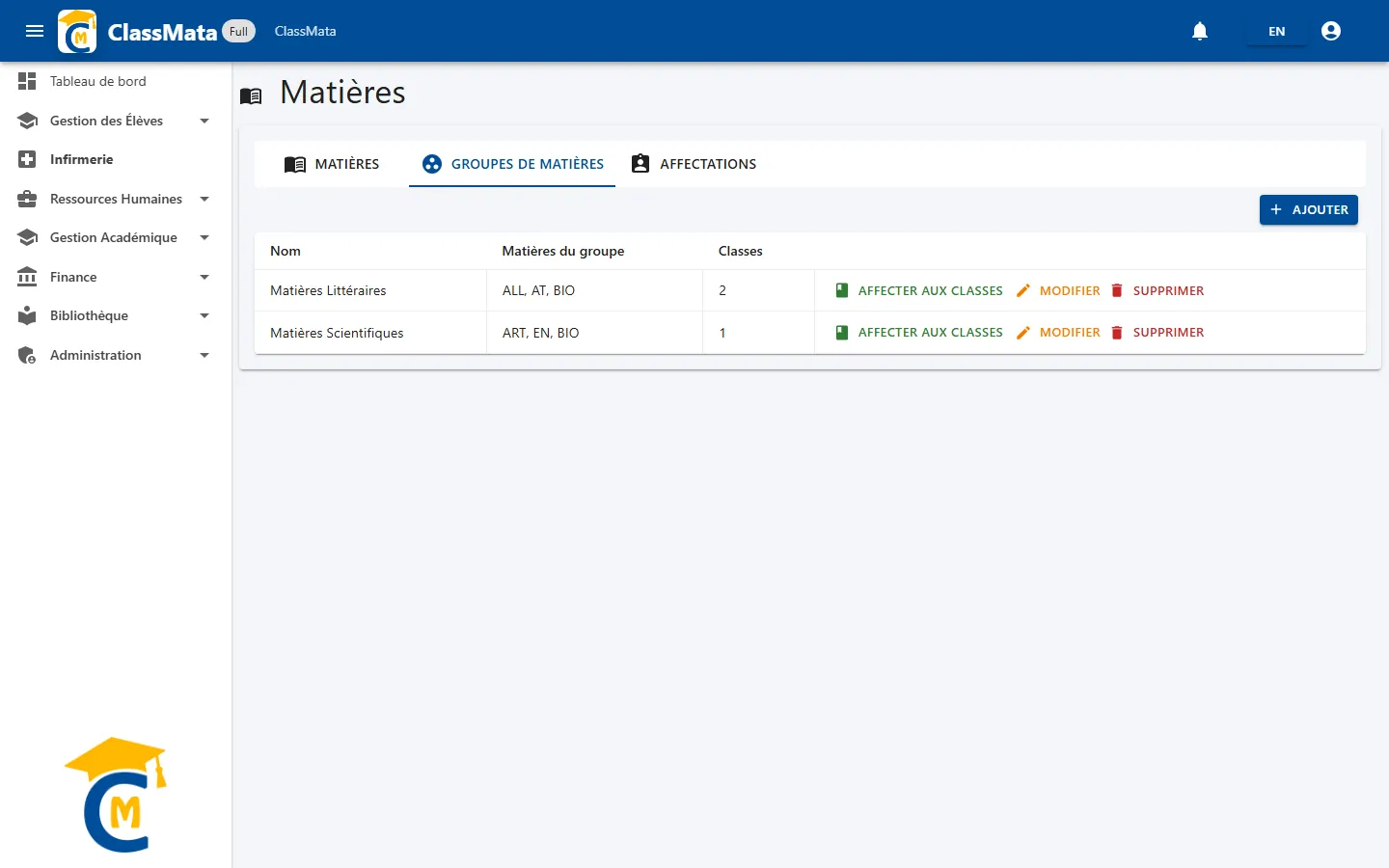Click the Classes column header
The image size is (1389, 868).
[741, 251]
